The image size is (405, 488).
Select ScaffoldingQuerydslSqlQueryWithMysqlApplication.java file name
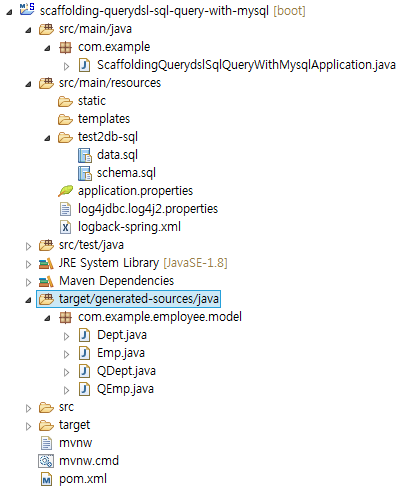pyautogui.click(x=246, y=65)
